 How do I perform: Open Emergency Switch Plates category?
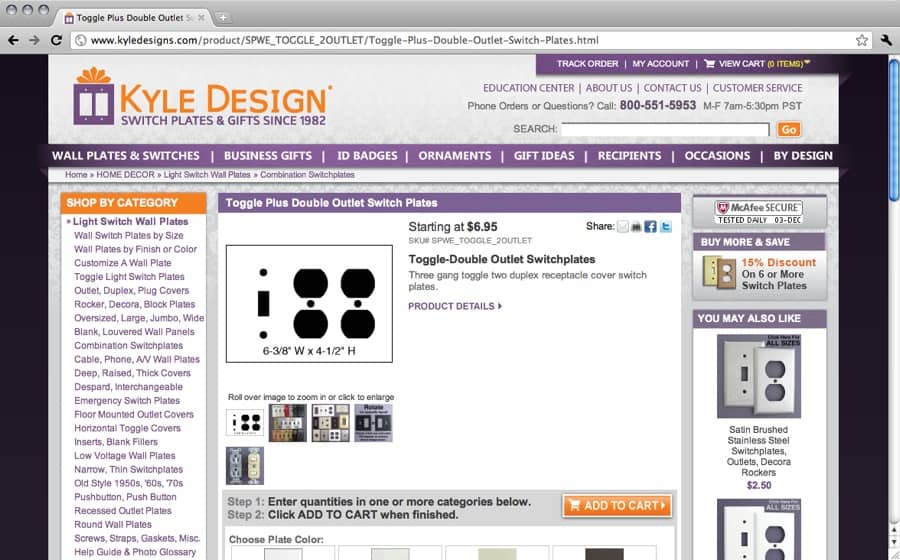[127, 400]
